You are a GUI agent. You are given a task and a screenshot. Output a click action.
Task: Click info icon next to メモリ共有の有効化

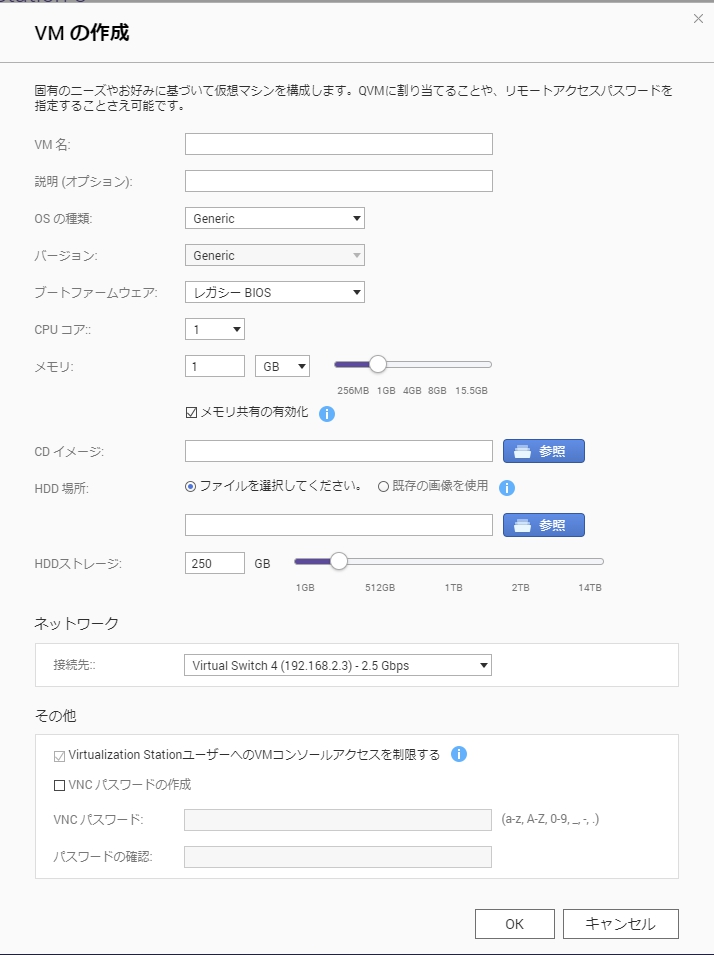click(326, 413)
